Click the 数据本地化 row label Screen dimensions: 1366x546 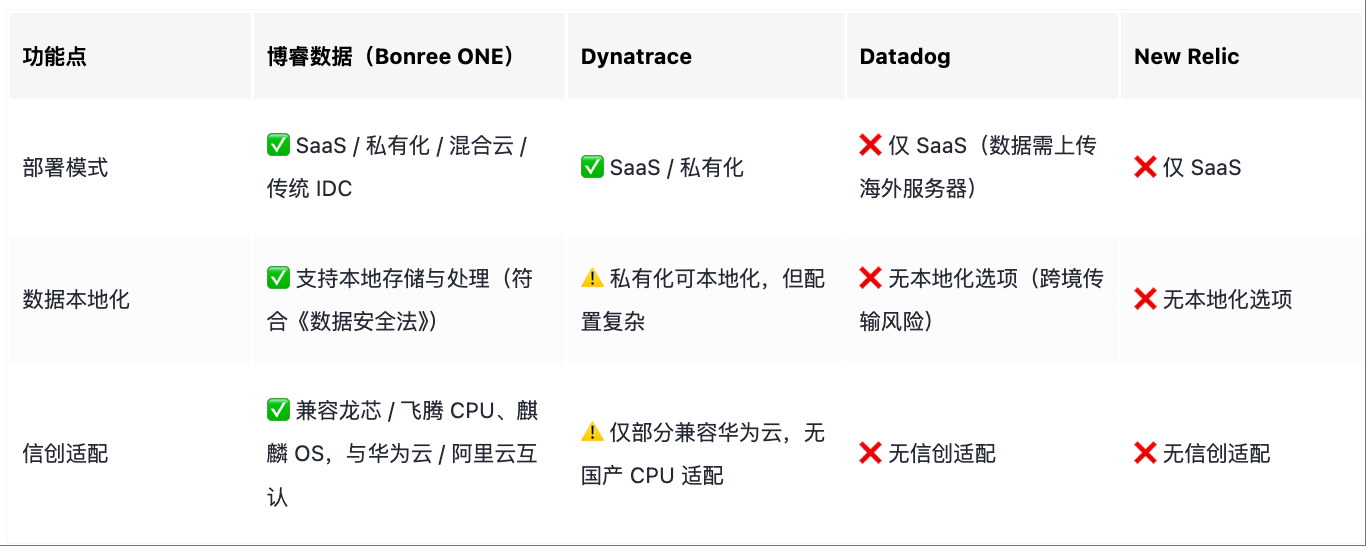click(76, 299)
